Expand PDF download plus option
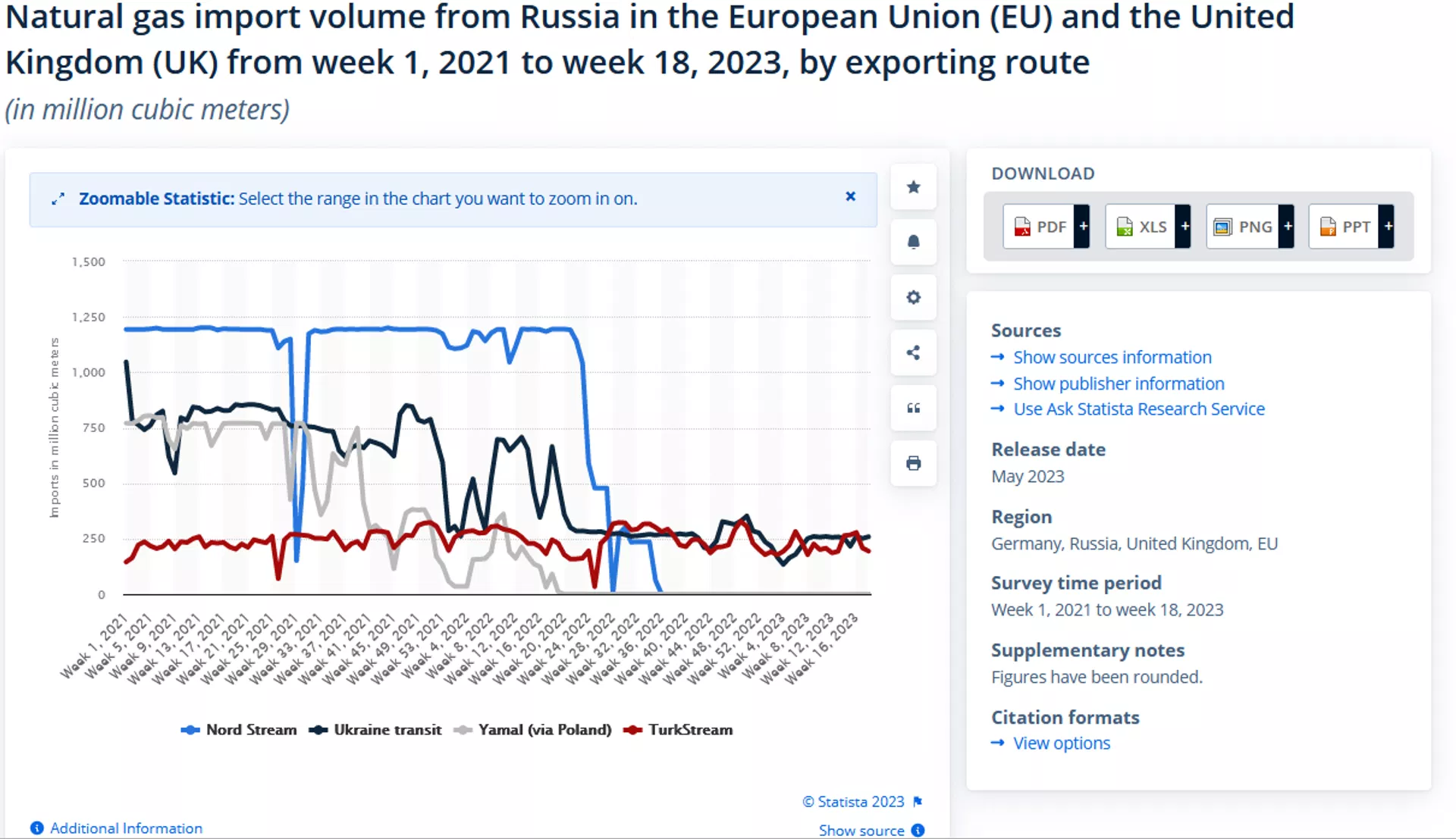This screenshot has width=1456, height=839. pyautogui.click(x=1082, y=227)
